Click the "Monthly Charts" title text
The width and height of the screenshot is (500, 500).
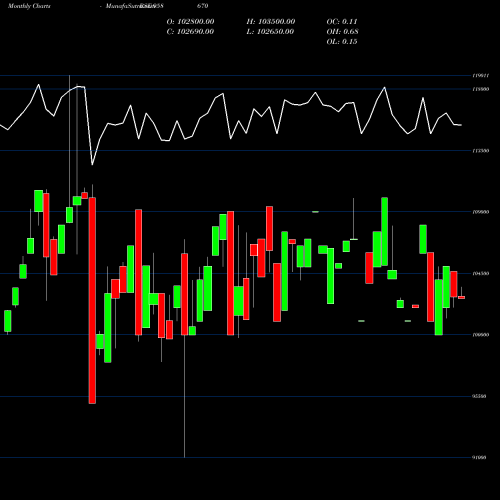pos(29,6)
